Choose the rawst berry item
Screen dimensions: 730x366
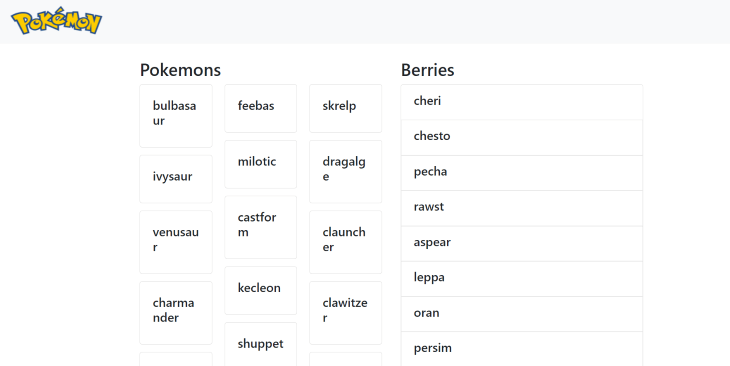tap(522, 208)
